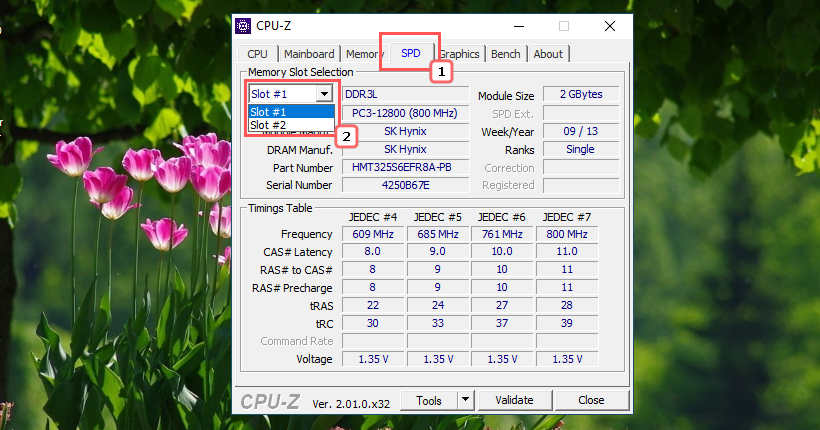The image size is (820, 430).
Task: Click the tRAS value 28
Action: pyautogui.click(x=567, y=305)
